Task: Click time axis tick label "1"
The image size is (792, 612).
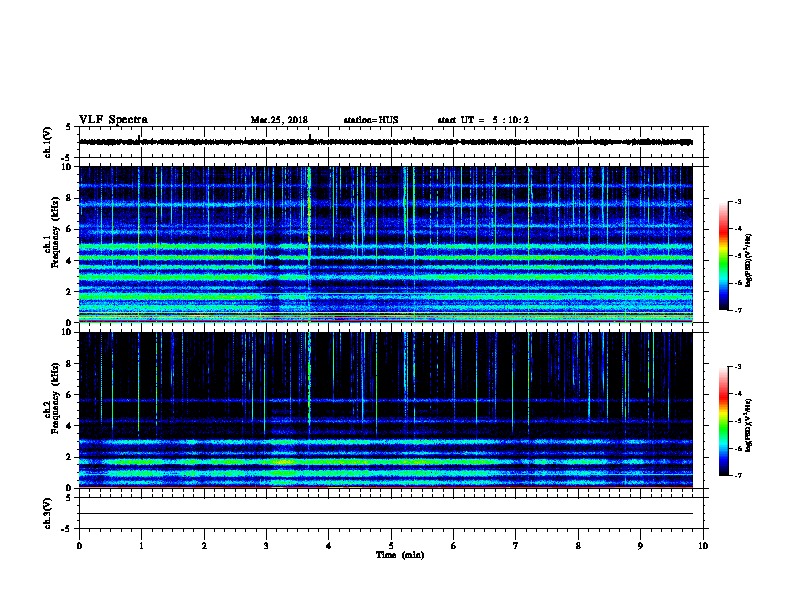Action: click(x=141, y=546)
